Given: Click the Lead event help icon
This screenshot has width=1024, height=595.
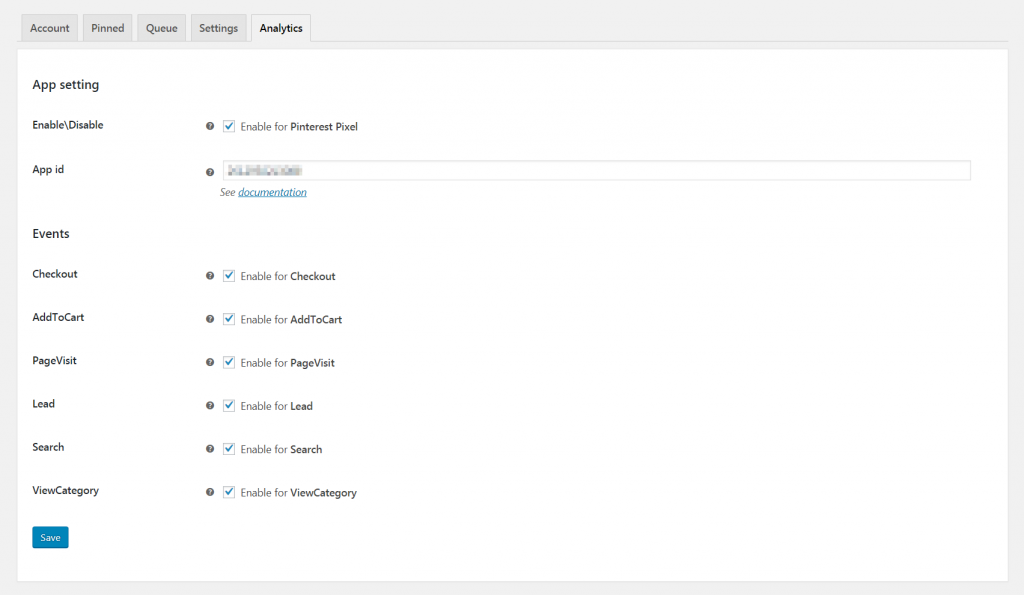Looking at the screenshot, I should 210,406.
